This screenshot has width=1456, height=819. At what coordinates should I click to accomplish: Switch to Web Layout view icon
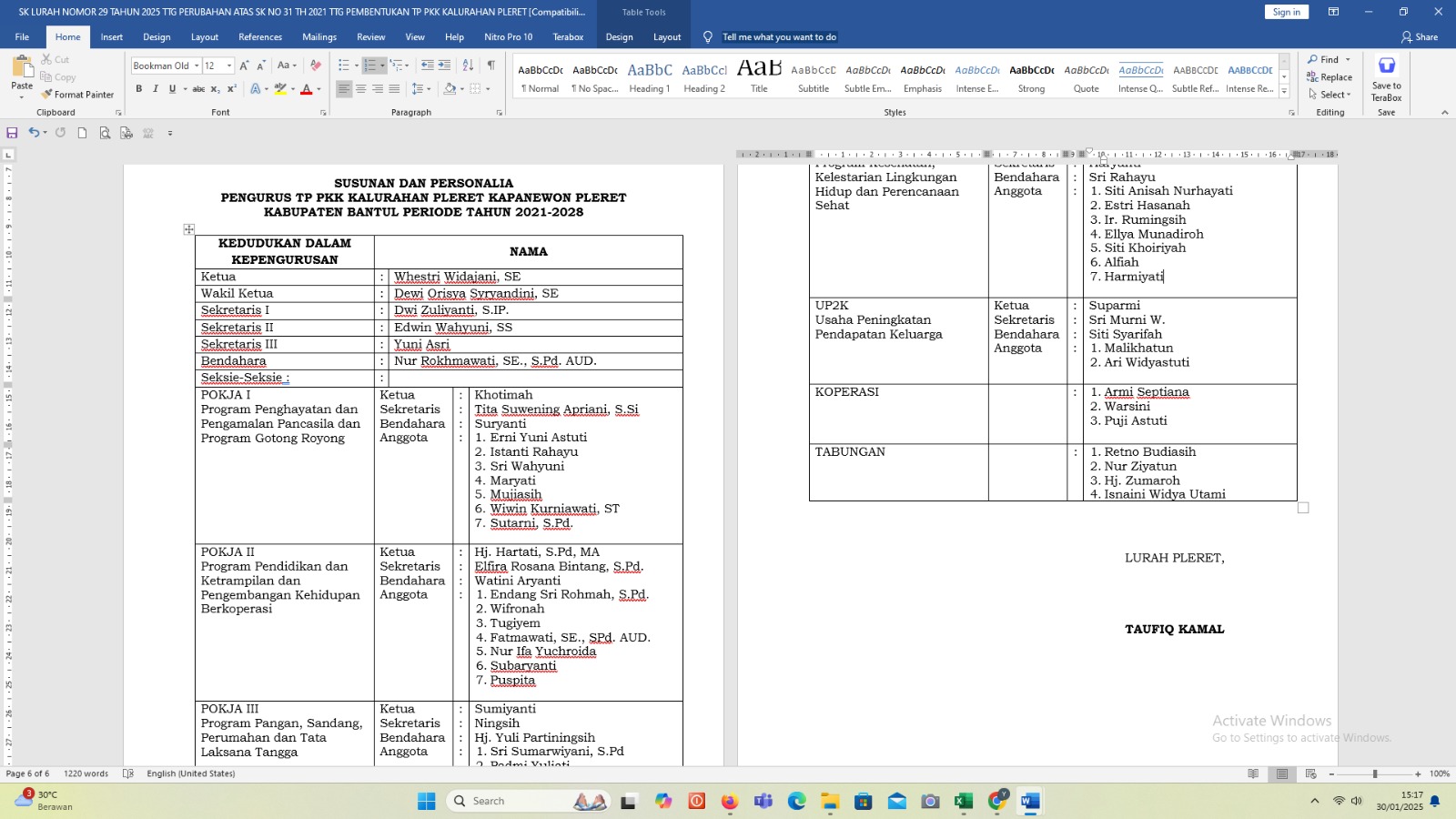coord(1311,773)
